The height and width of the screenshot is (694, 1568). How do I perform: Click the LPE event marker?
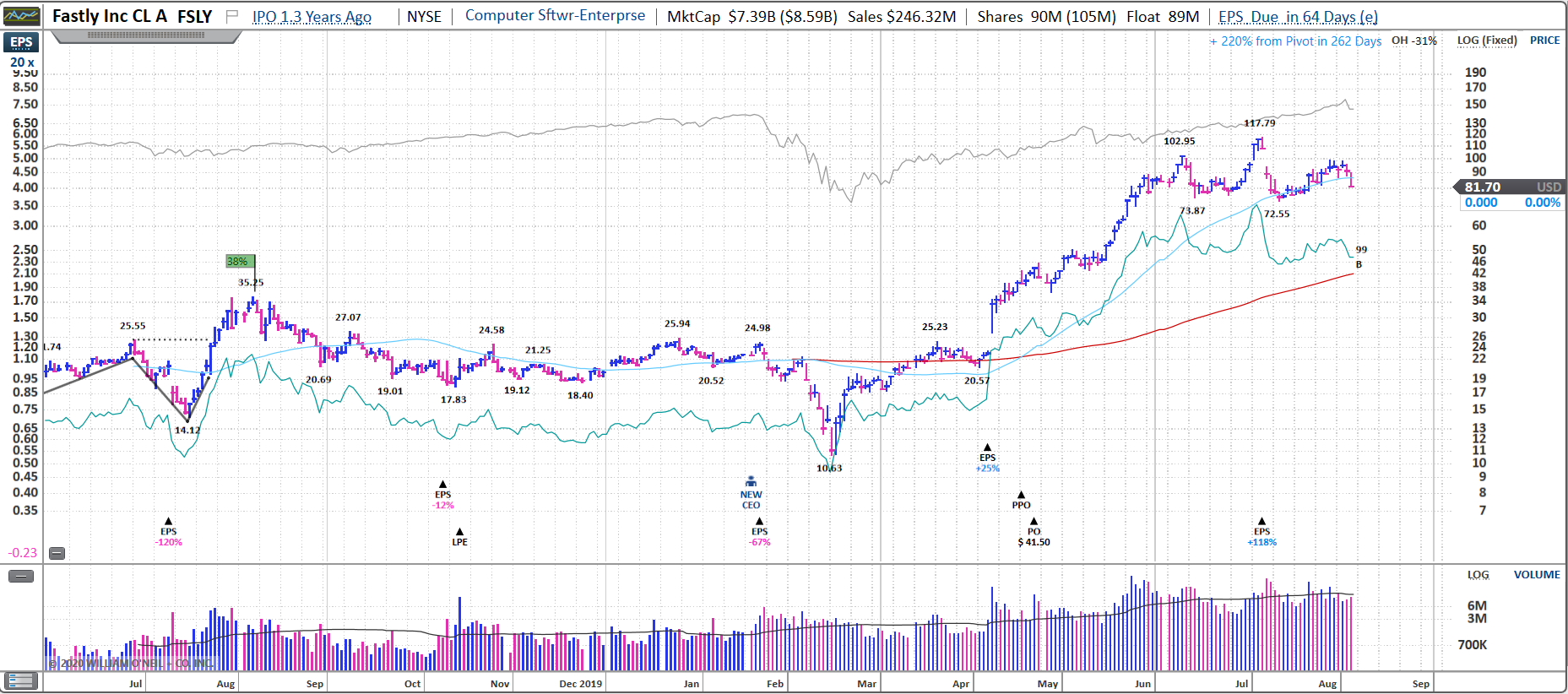[459, 537]
